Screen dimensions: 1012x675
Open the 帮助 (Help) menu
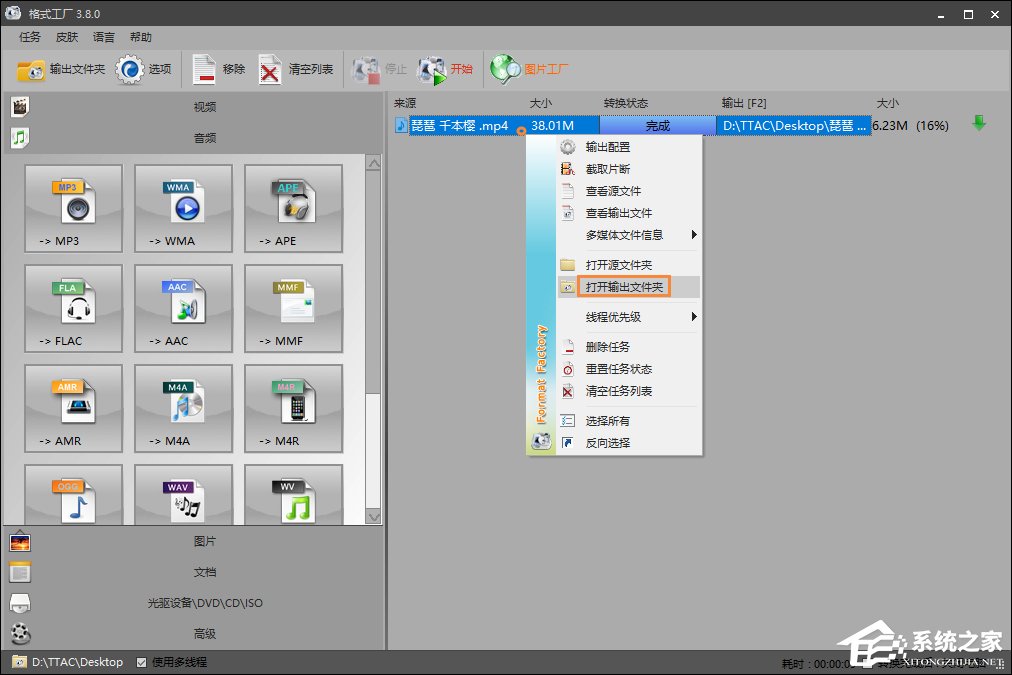tap(139, 37)
